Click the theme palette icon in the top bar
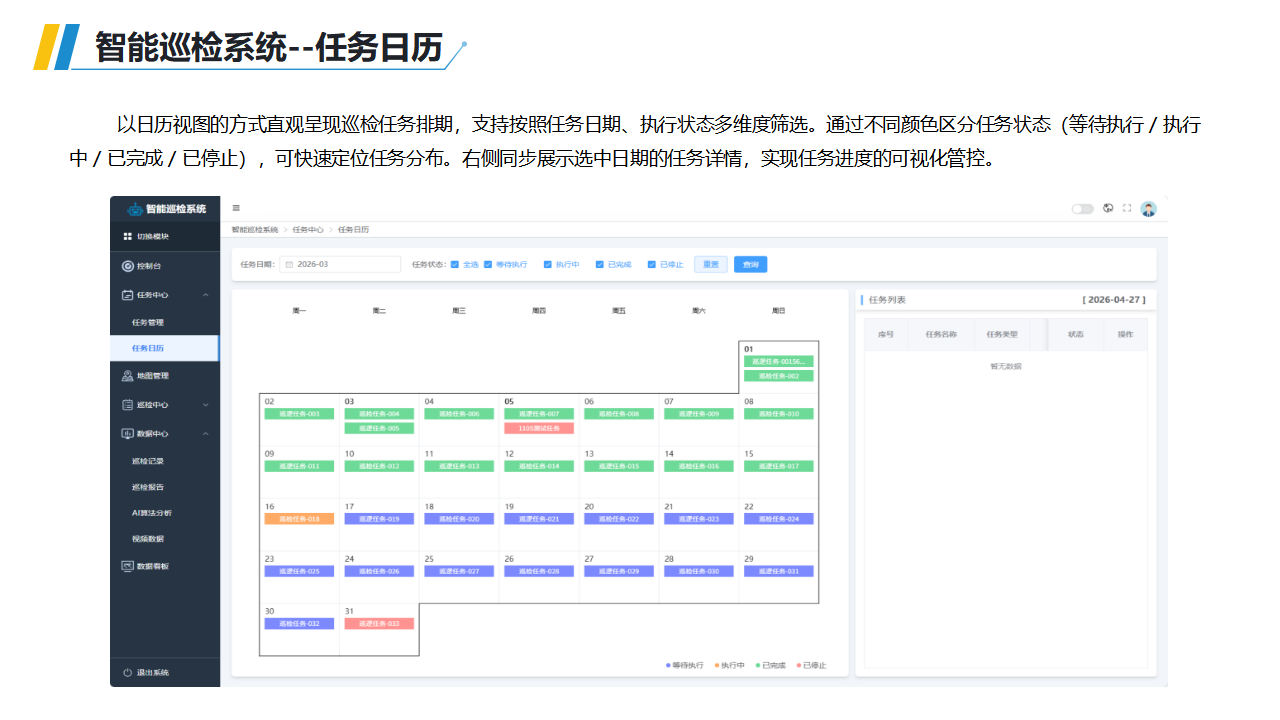 tap(1108, 208)
